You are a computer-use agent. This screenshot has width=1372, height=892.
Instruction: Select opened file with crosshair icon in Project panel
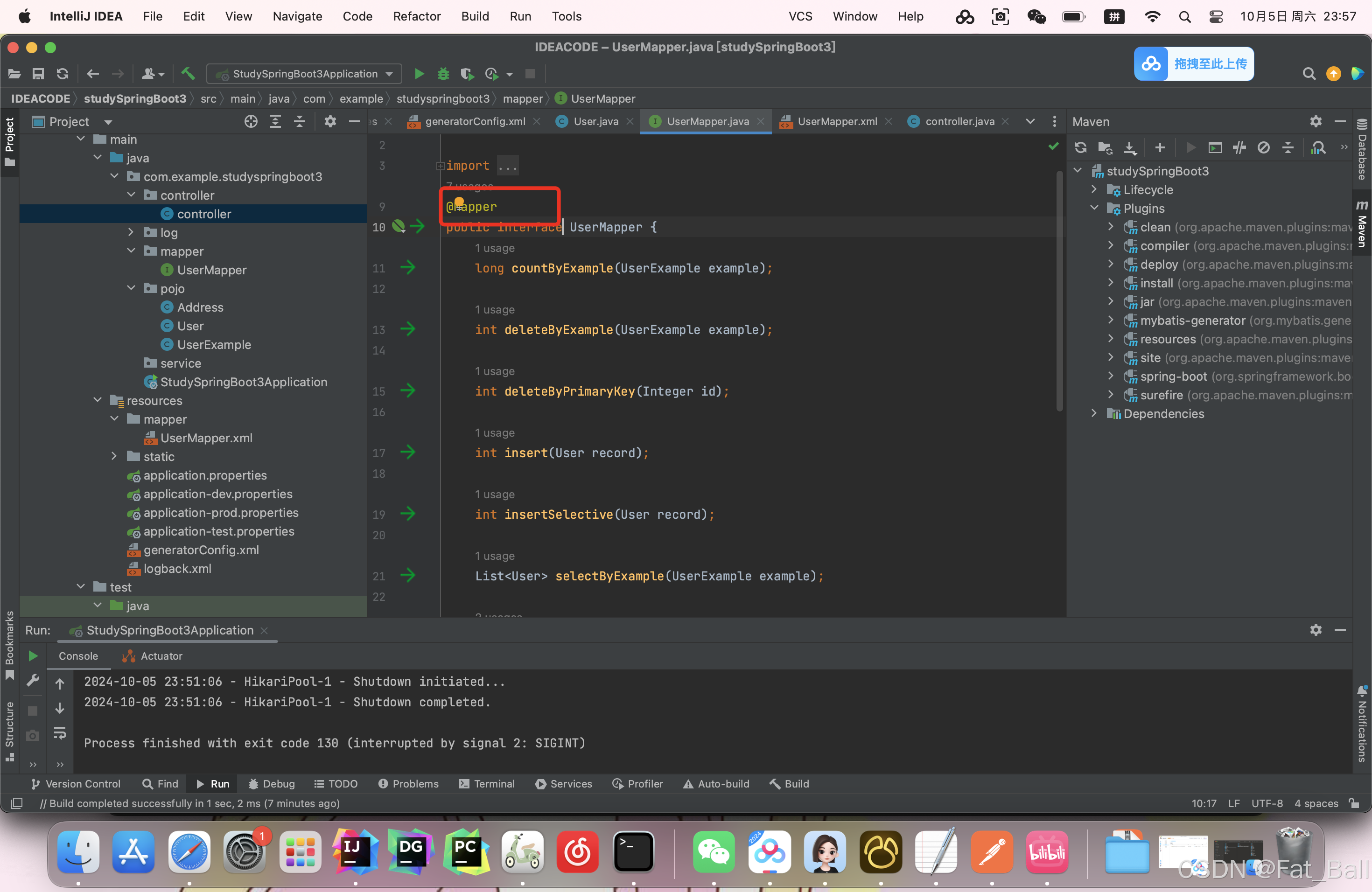[251, 122]
